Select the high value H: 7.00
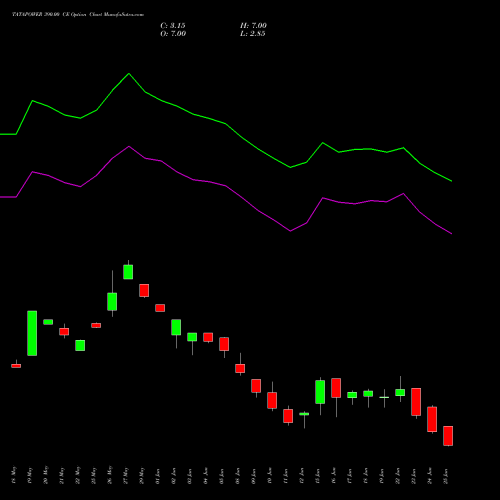Viewport: 500px width, 500px height. point(253,26)
